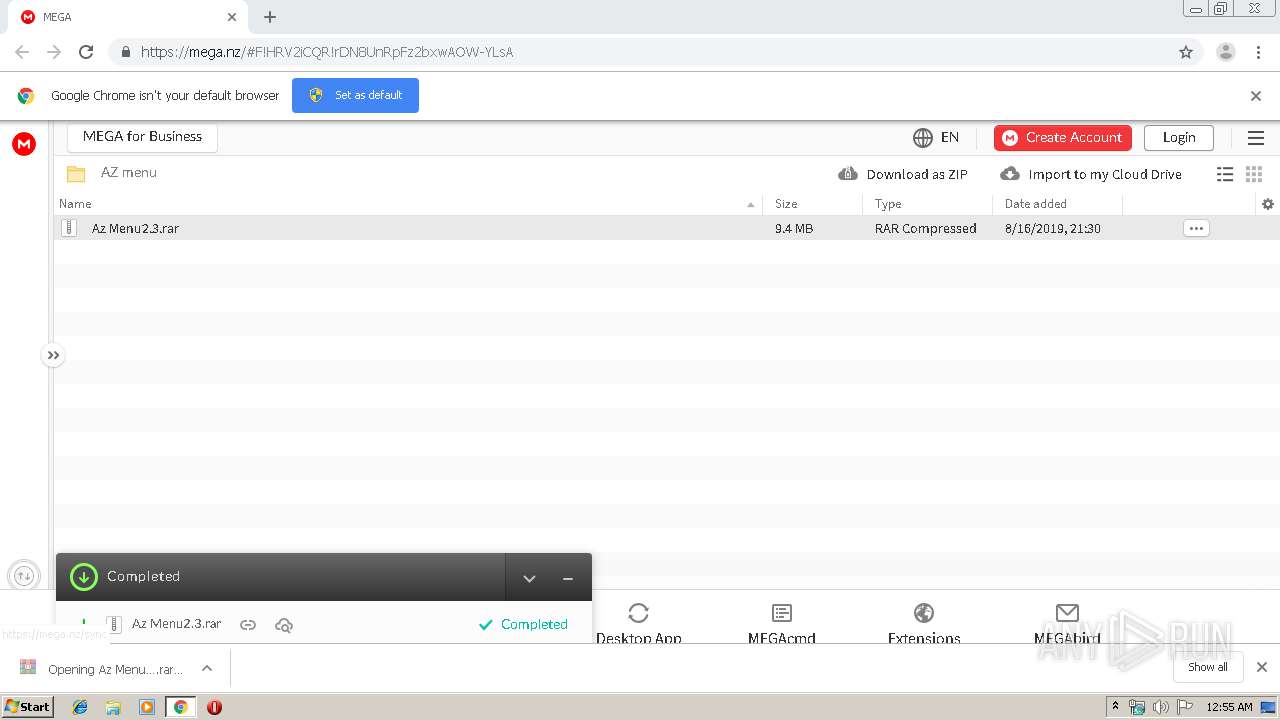Click Show all downloads button
The image size is (1280, 720).
(x=1207, y=667)
